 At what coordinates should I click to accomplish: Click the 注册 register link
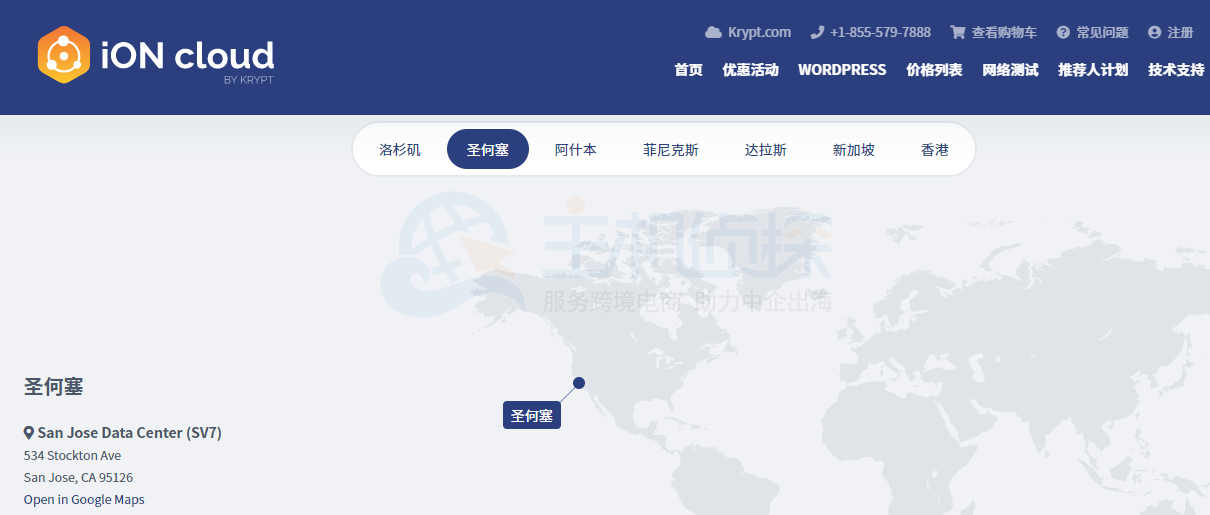[1180, 32]
